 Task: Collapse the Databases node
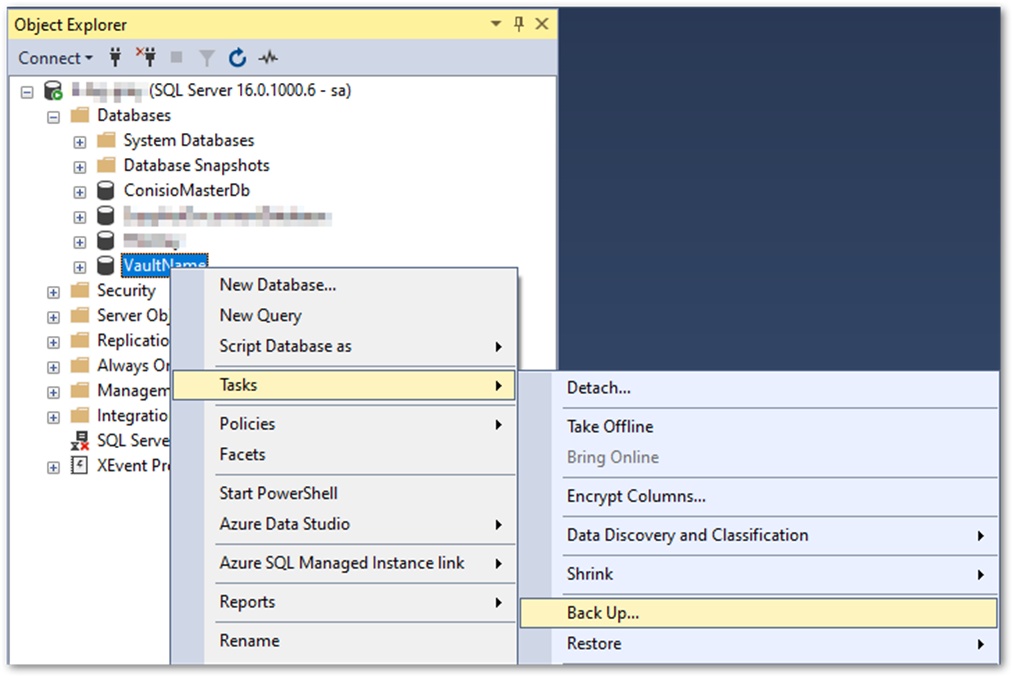[x=53, y=115]
